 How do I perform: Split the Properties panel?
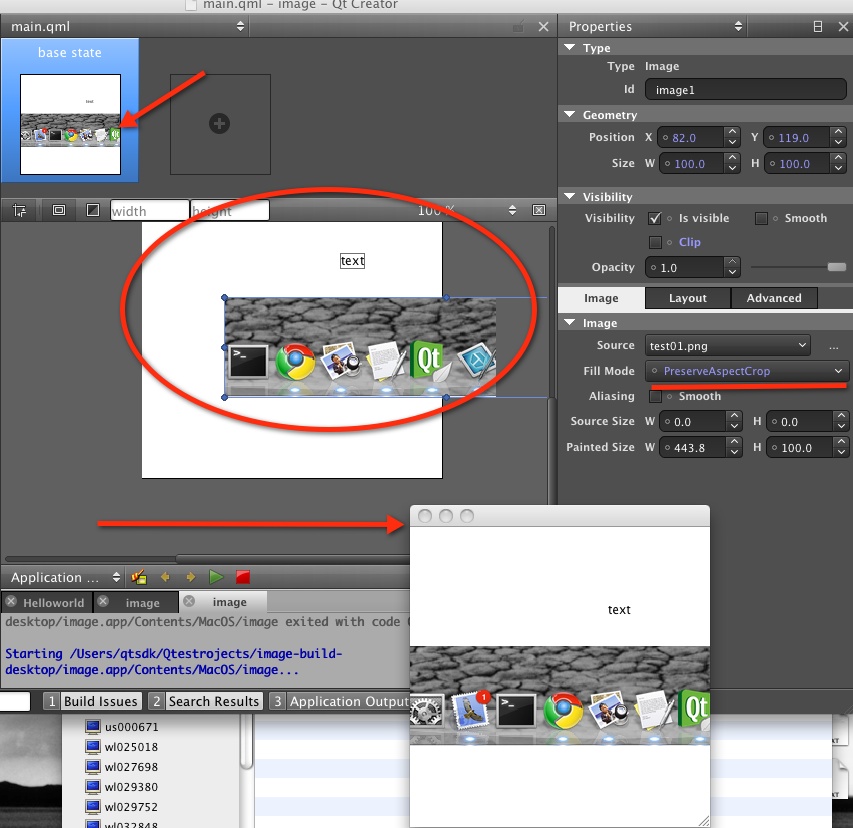pyautogui.click(x=818, y=26)
